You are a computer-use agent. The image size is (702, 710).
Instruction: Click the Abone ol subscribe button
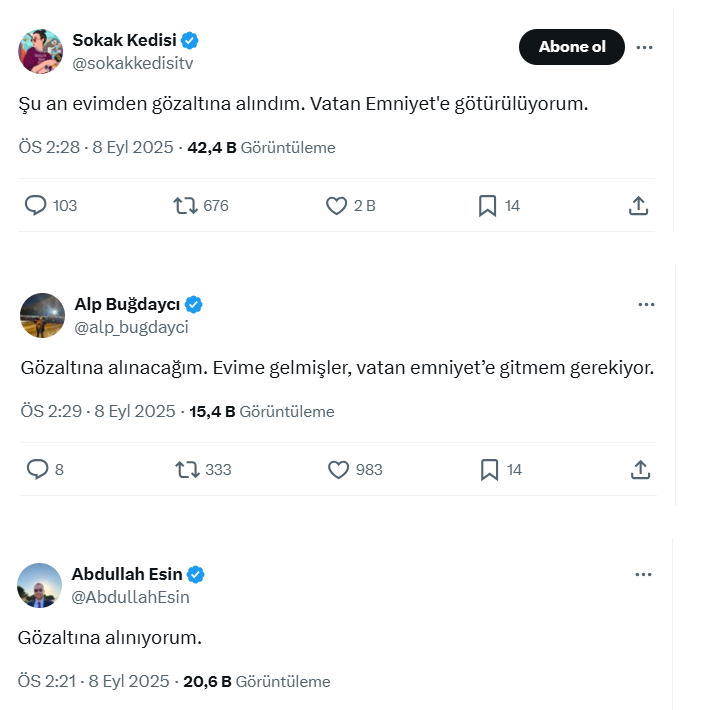(571, 47)
